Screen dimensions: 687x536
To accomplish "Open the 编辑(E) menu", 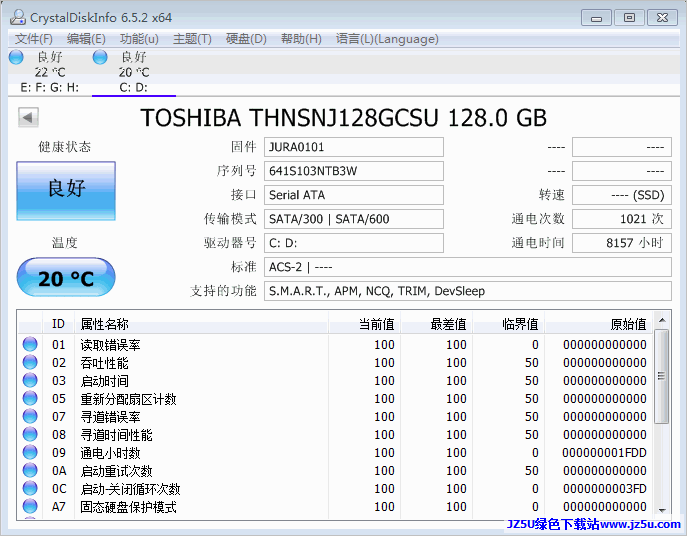I will [86, 39].
